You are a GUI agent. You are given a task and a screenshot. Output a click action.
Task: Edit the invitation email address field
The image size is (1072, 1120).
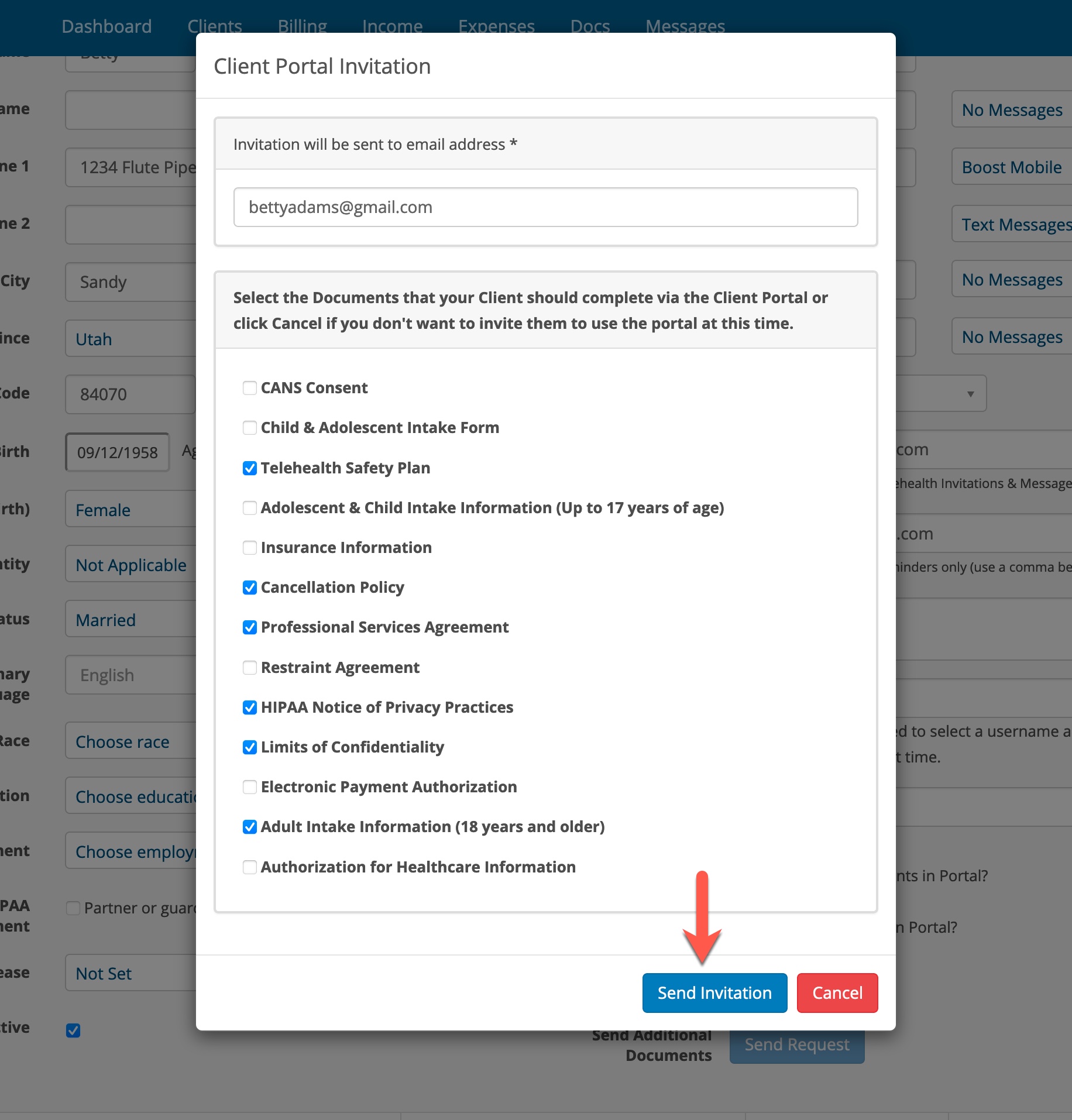click(x=545, y=207)
